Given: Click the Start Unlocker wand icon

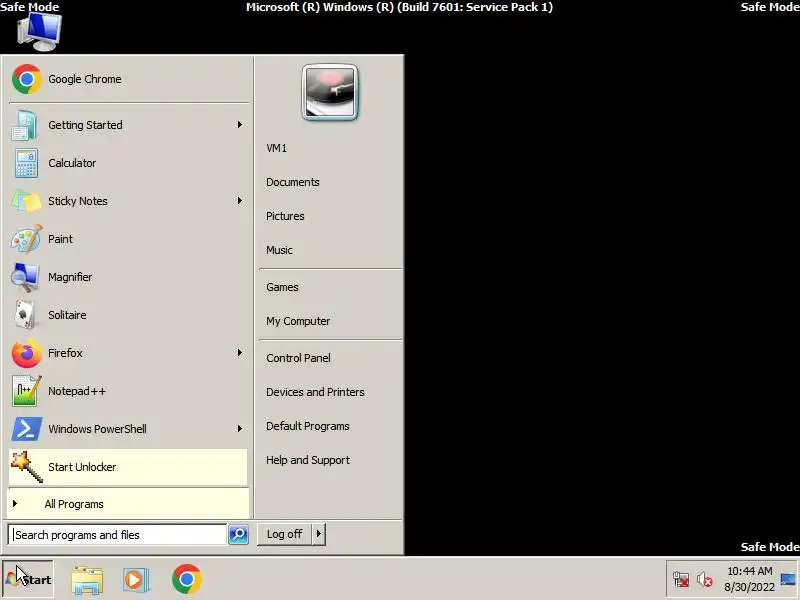Looking at the screenshot, I should [27, 467].
